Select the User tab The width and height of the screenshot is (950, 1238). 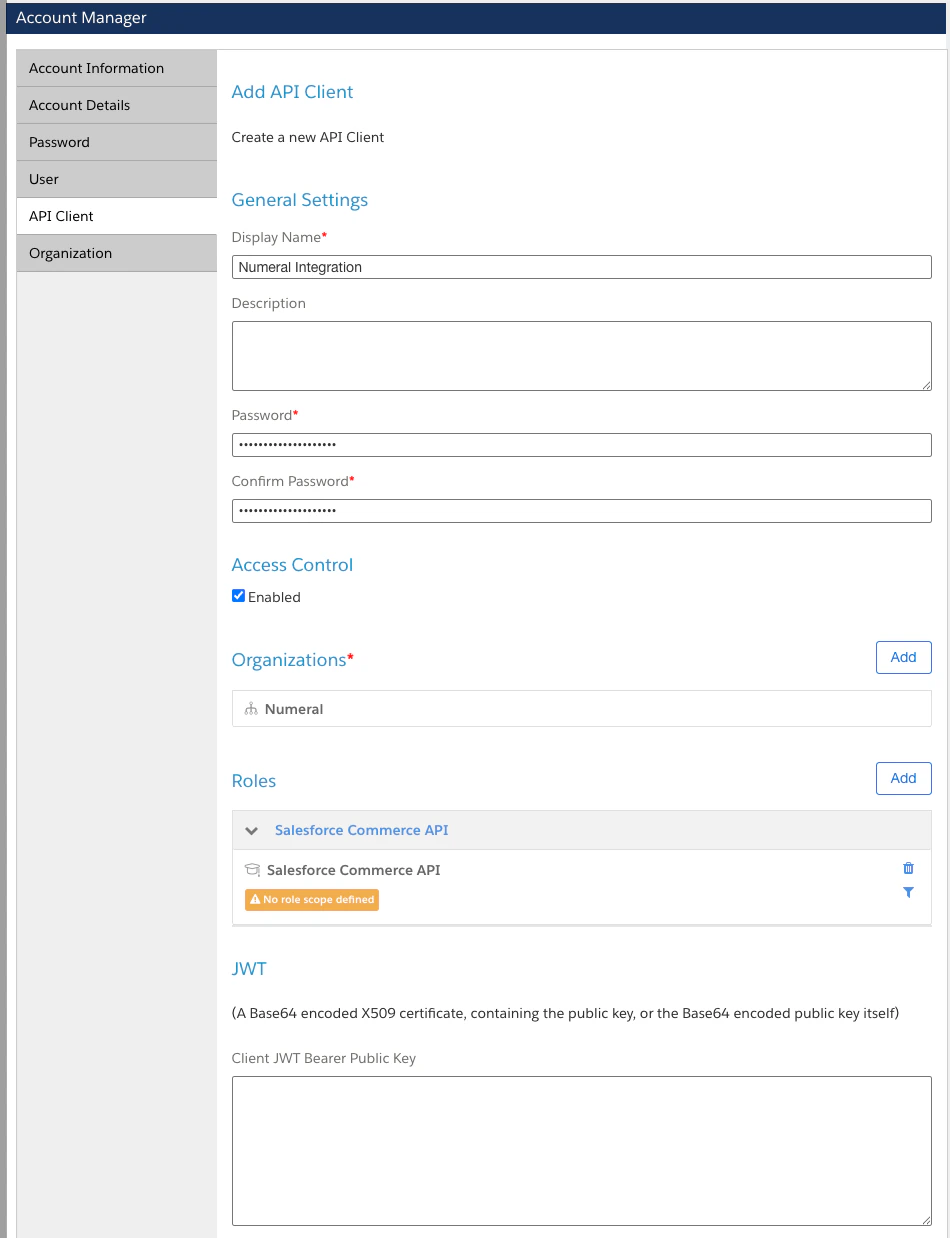tap(117, 179)
